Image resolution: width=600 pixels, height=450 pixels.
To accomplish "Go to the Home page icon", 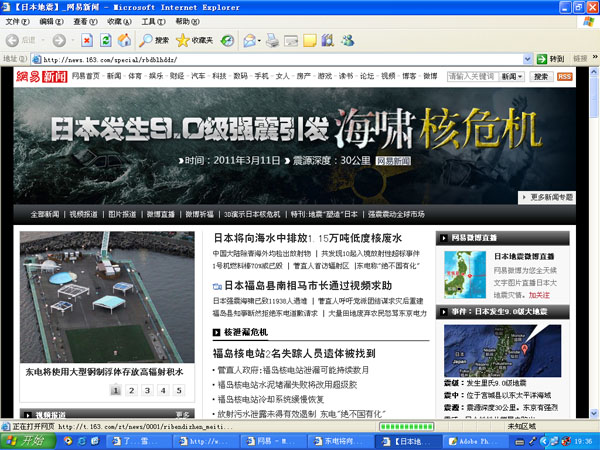I will coord(123,40).
